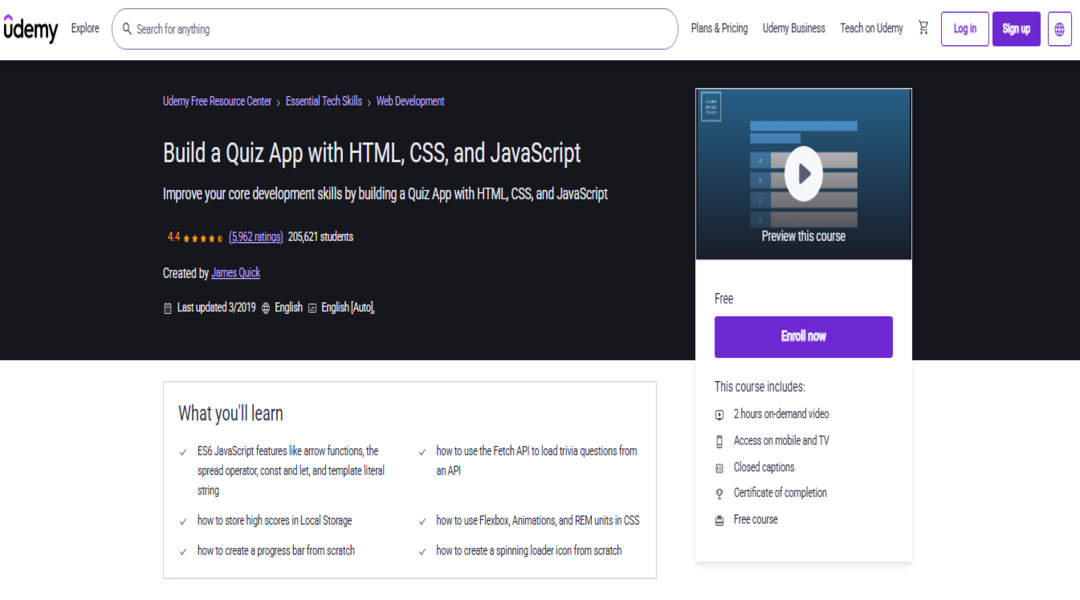Click the Sign up button
1080x600 pixels.
point(1016,29)
